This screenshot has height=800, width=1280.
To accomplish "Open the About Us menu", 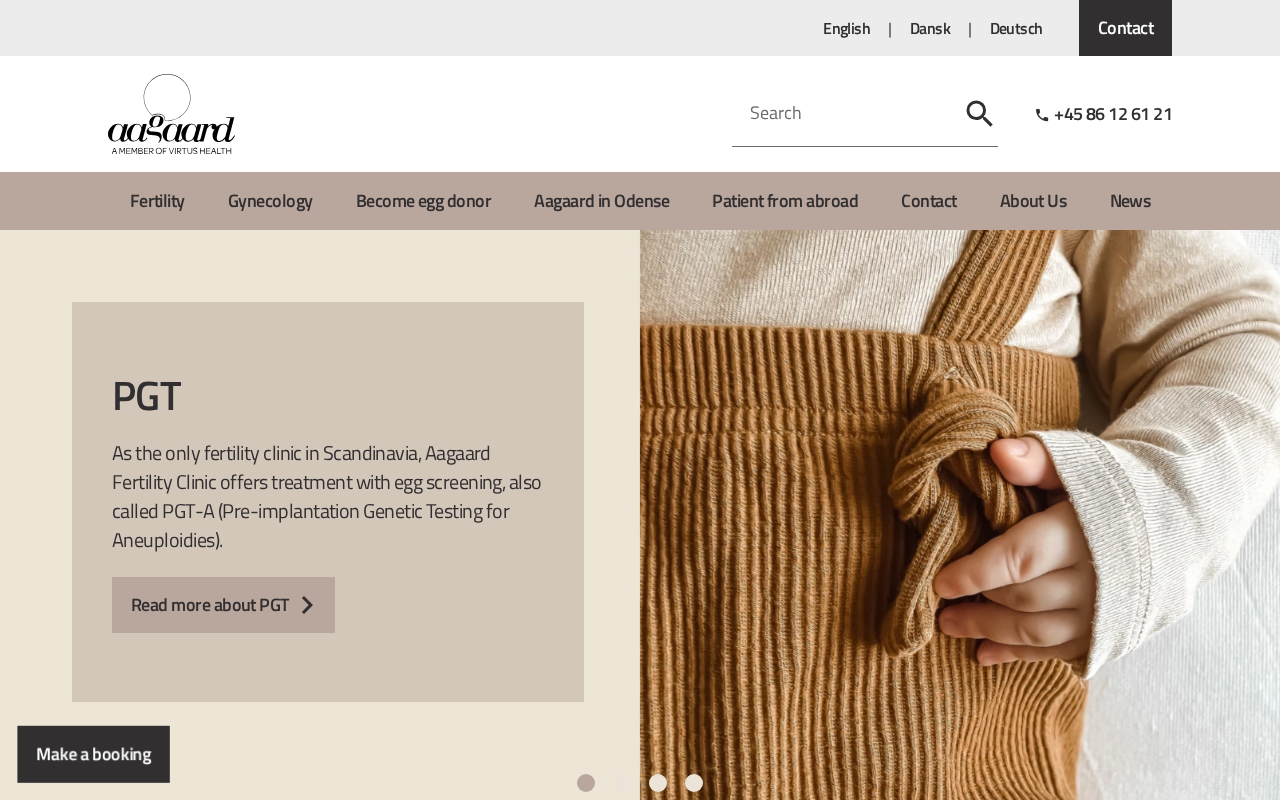I will [x=1033, y=201].
